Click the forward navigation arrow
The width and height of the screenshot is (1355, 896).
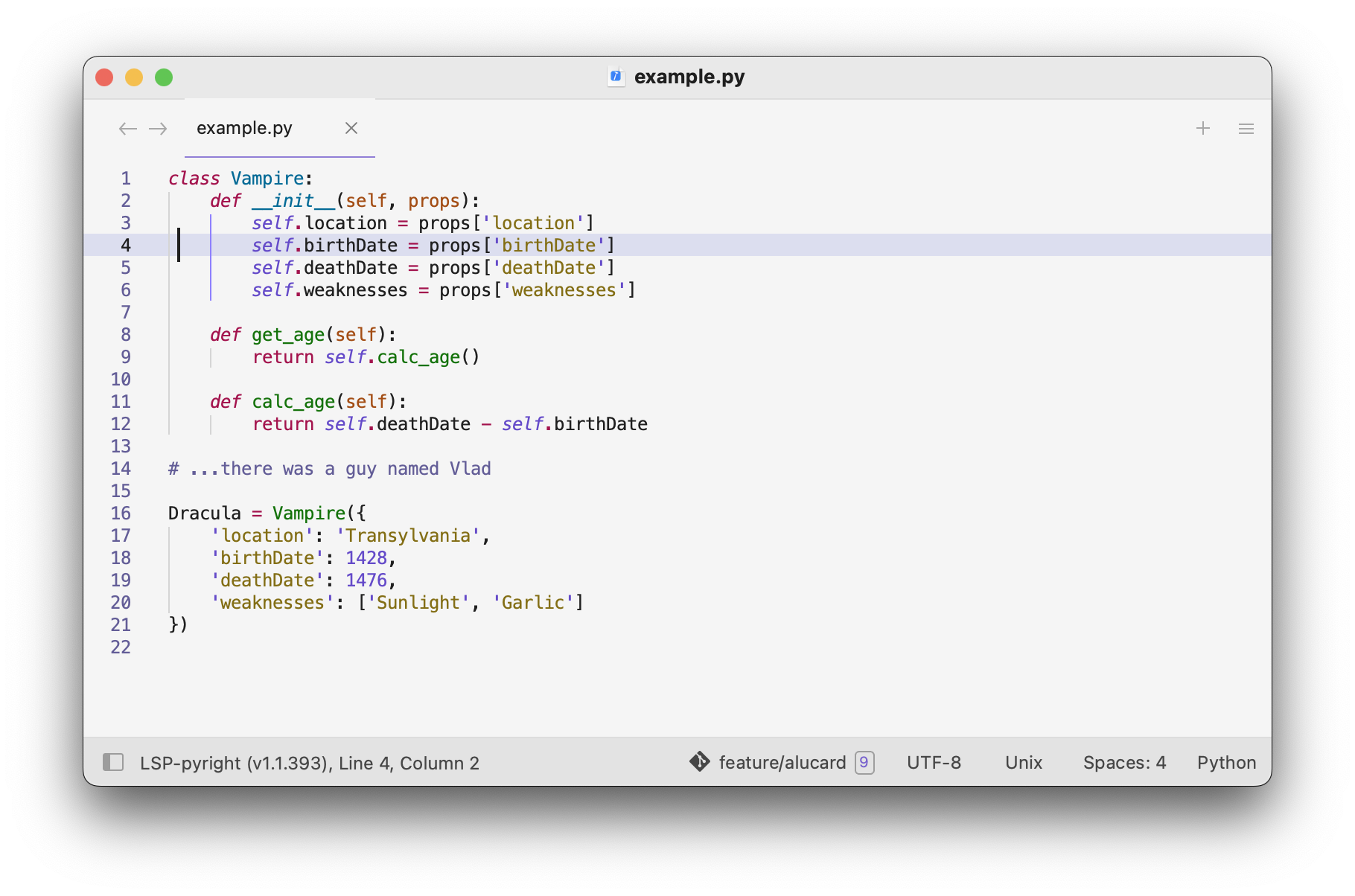pos(158,129)
